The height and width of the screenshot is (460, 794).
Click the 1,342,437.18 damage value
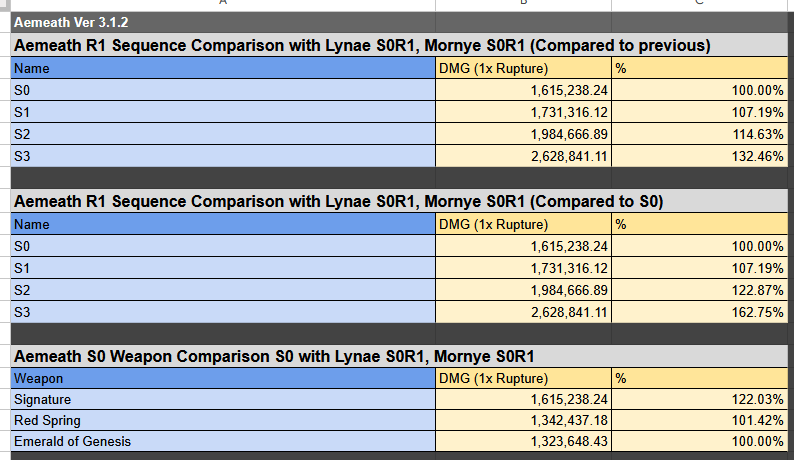523,420
